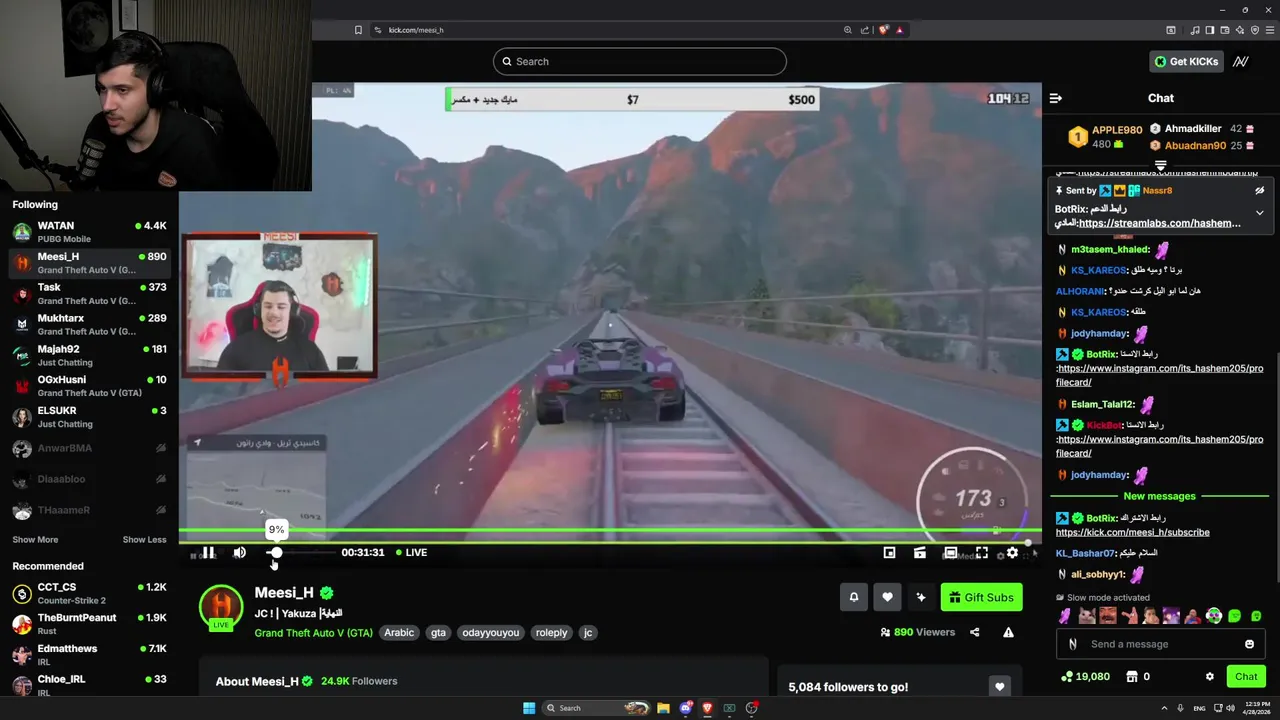Select the Arabic tag

point(399,633)
